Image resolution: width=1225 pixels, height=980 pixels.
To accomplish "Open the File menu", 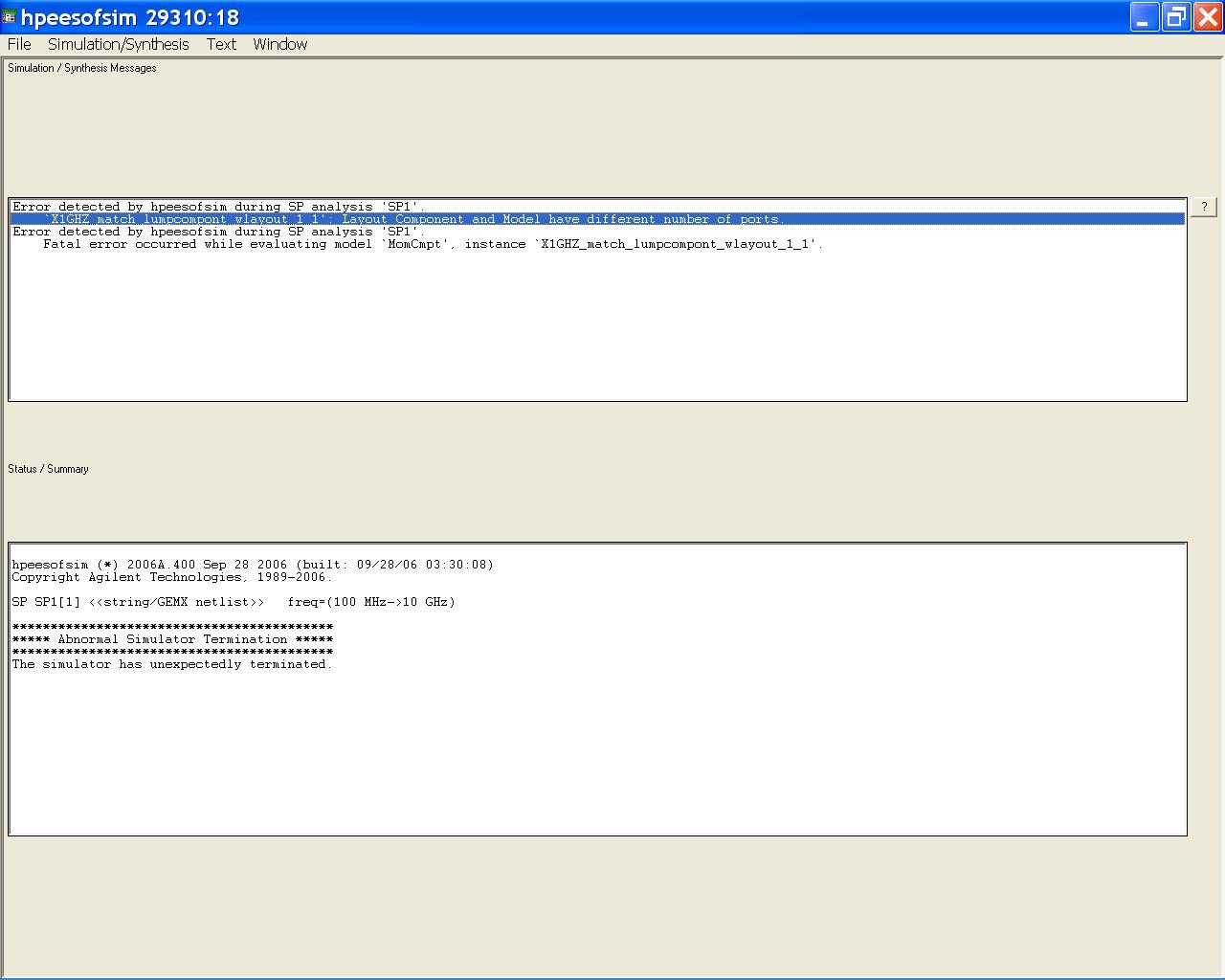I will pyautogui.click(x=19, y=44).
